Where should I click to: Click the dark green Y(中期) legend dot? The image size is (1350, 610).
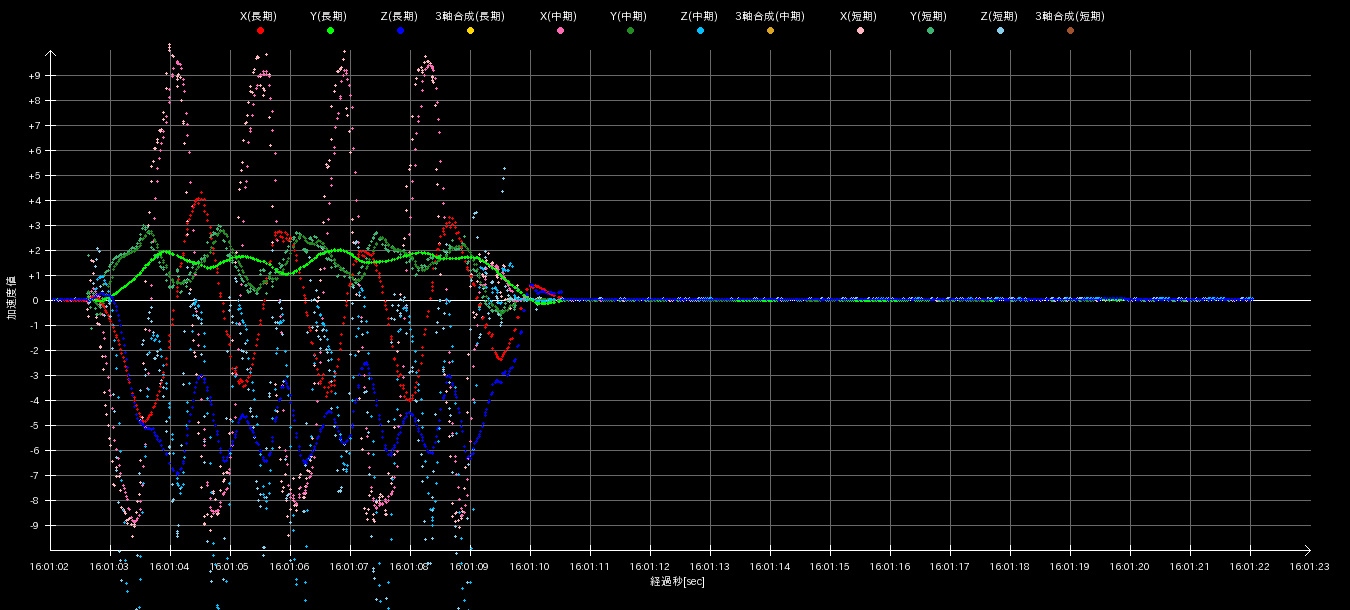pos(630,31)
